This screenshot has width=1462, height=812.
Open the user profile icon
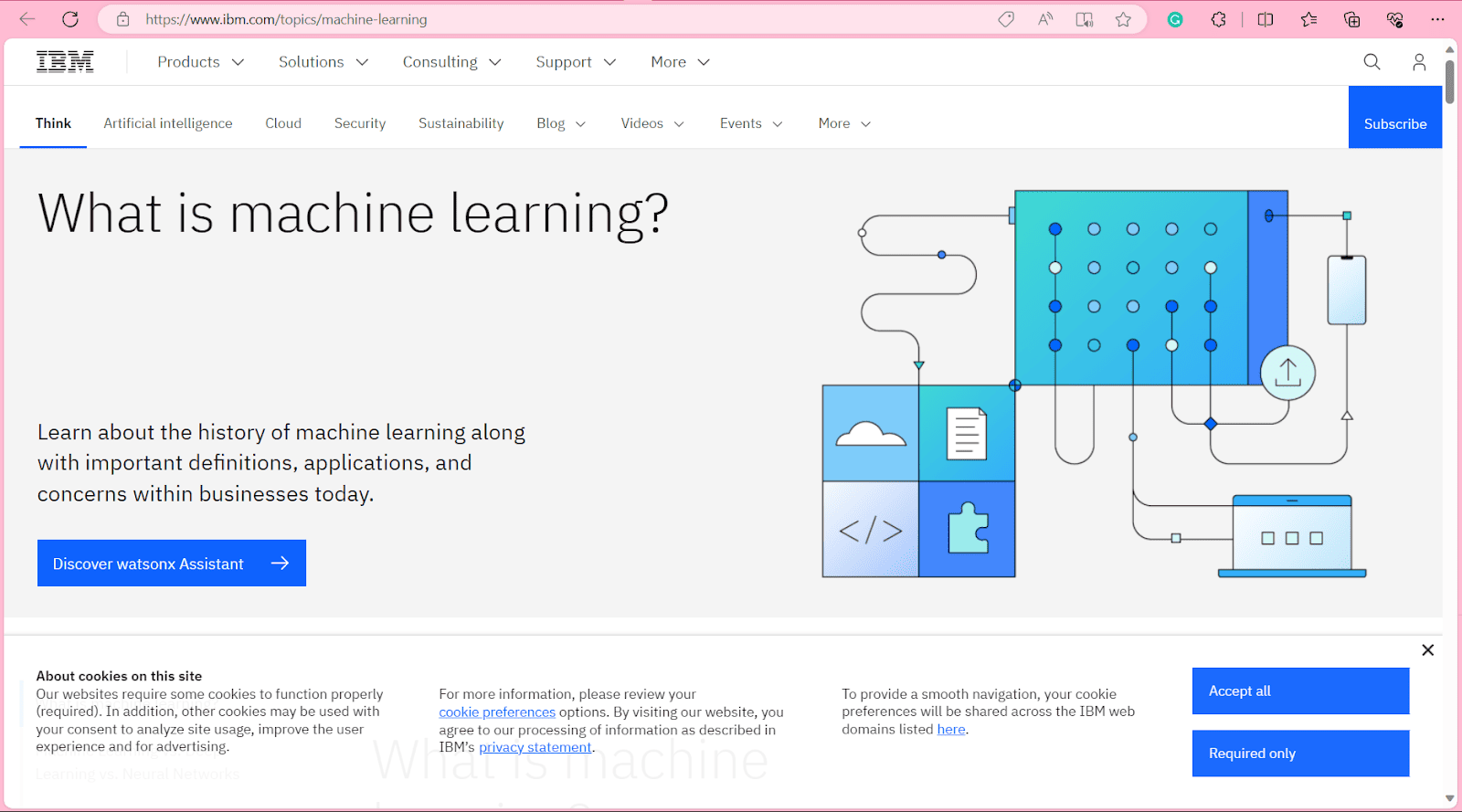[1419, 62]
